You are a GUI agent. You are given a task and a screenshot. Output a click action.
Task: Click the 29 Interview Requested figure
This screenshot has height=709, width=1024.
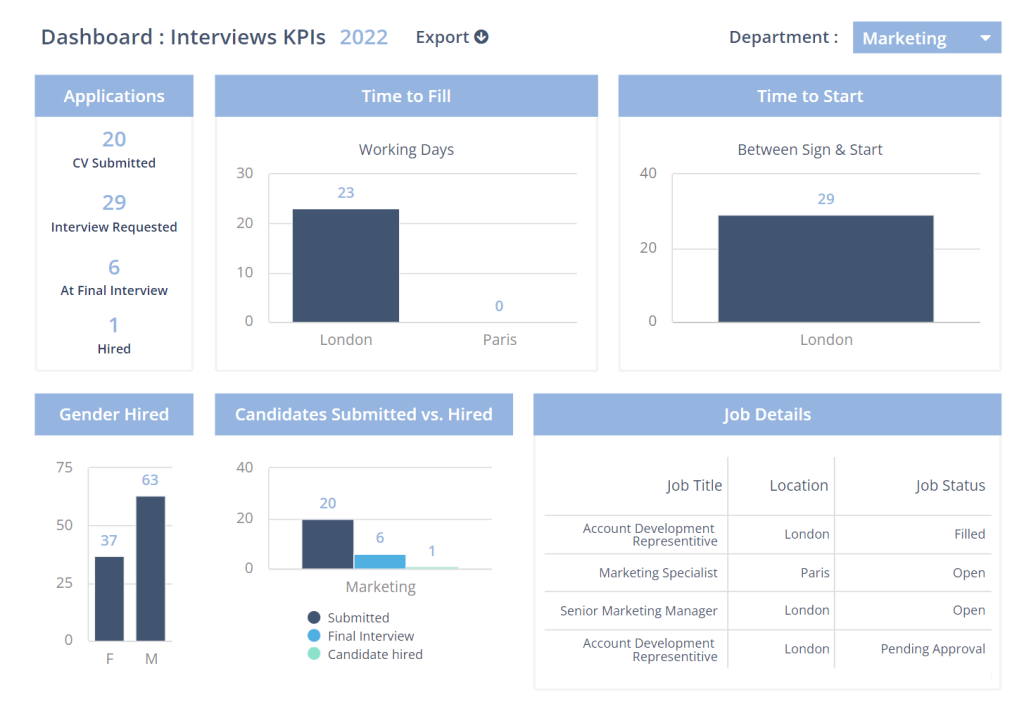click(x=114, y=202)
